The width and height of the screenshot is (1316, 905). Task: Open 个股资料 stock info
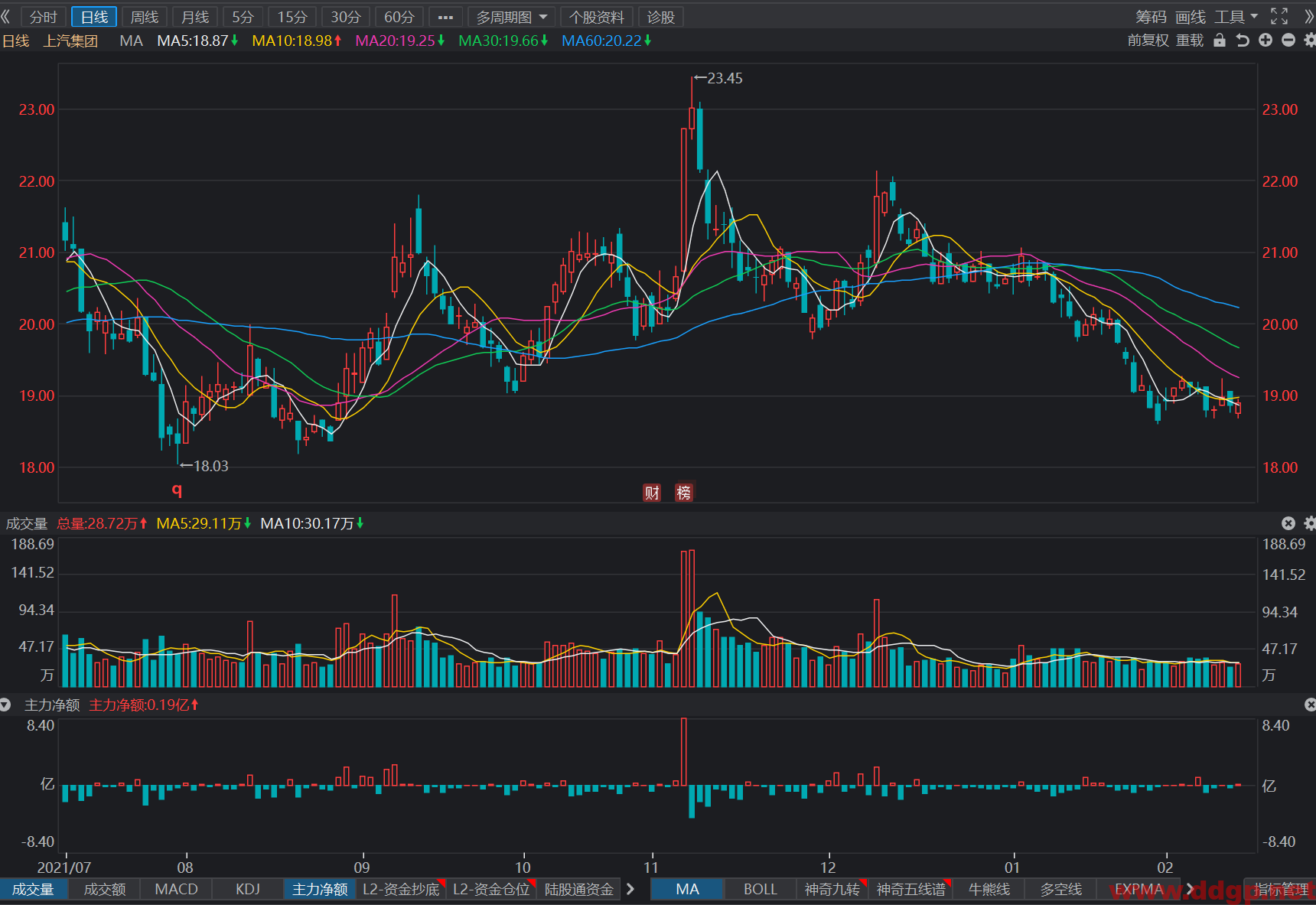pos(597,17)
